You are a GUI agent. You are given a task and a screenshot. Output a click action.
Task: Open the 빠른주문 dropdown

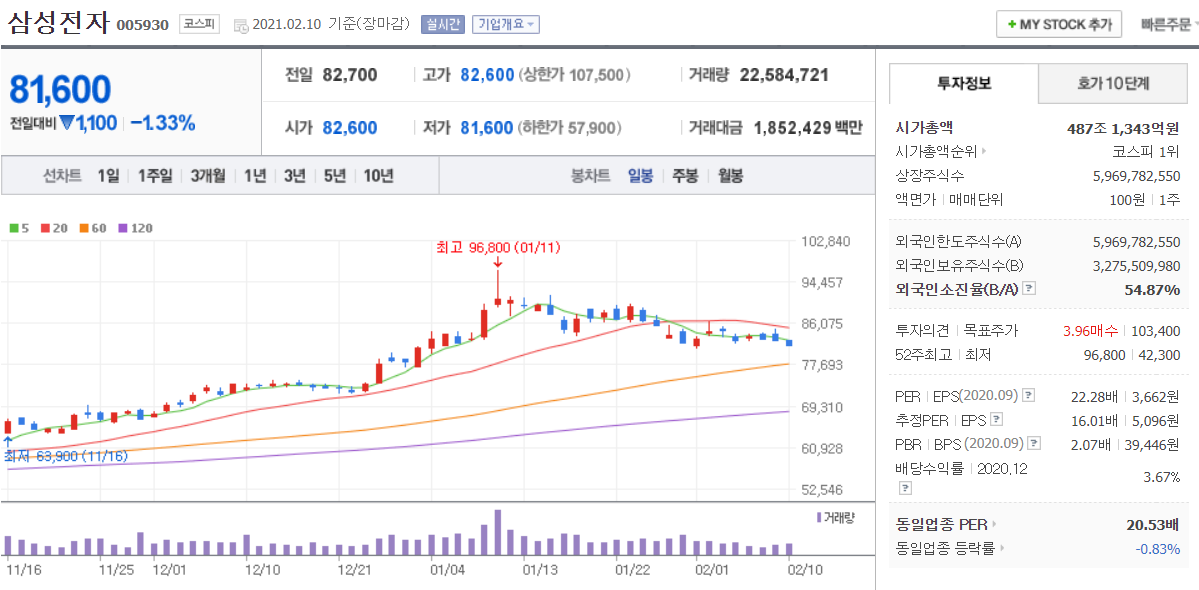(1168, 24)
